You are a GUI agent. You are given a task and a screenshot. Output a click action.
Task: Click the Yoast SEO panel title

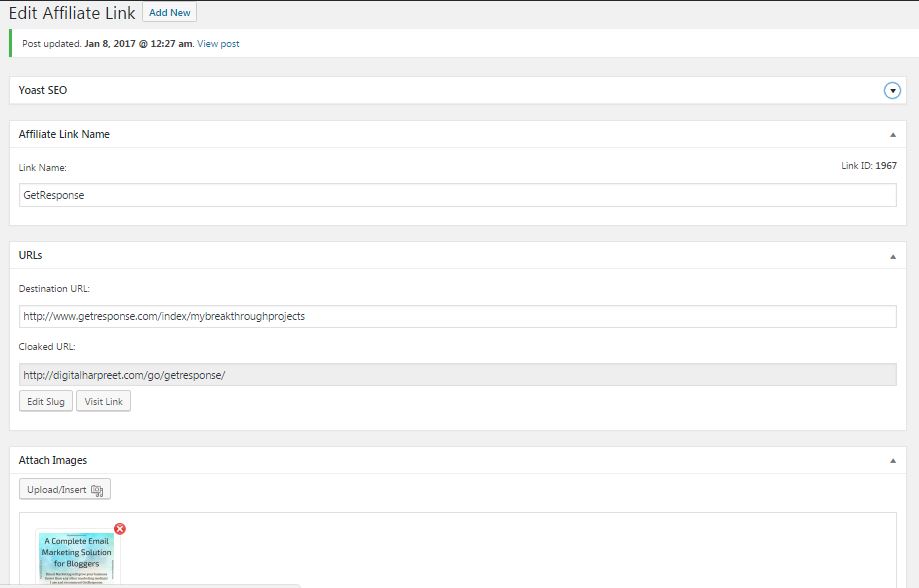point(43,90)
